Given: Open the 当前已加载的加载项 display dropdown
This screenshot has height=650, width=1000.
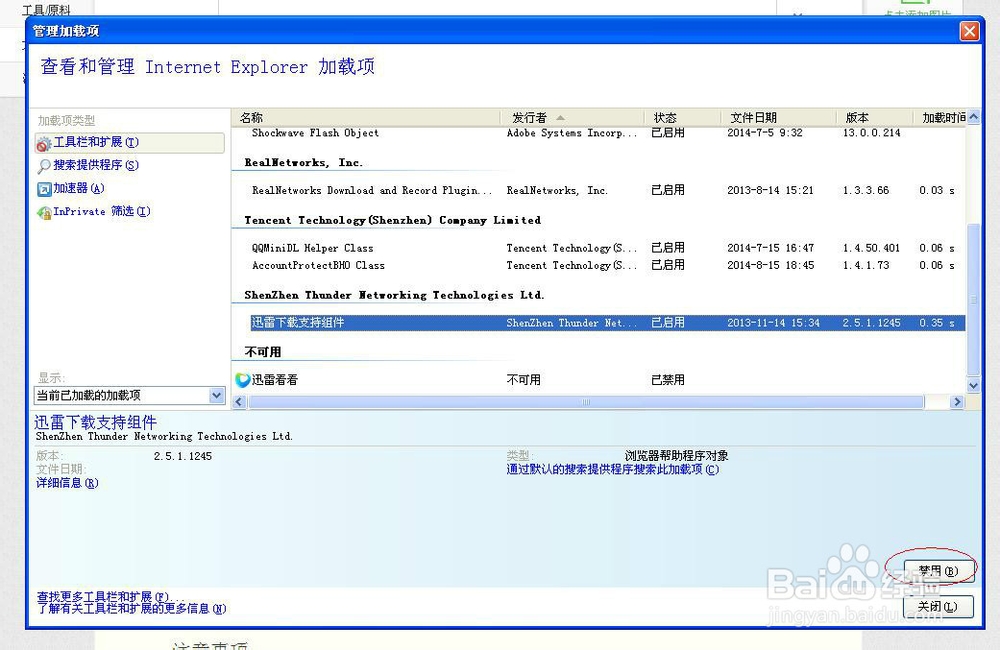Looking at the screenshot, I should (129, 395).
